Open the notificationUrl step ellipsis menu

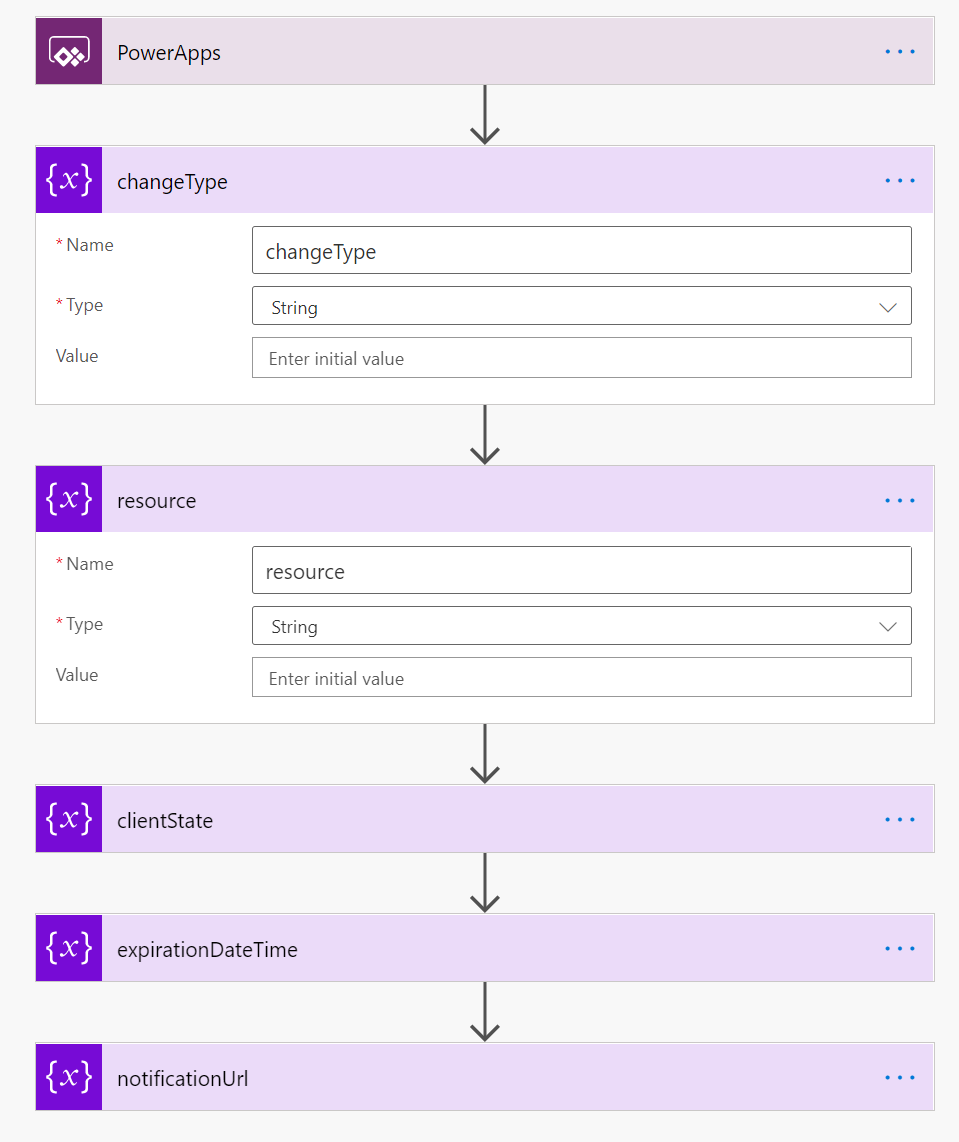pos(900,1077)
